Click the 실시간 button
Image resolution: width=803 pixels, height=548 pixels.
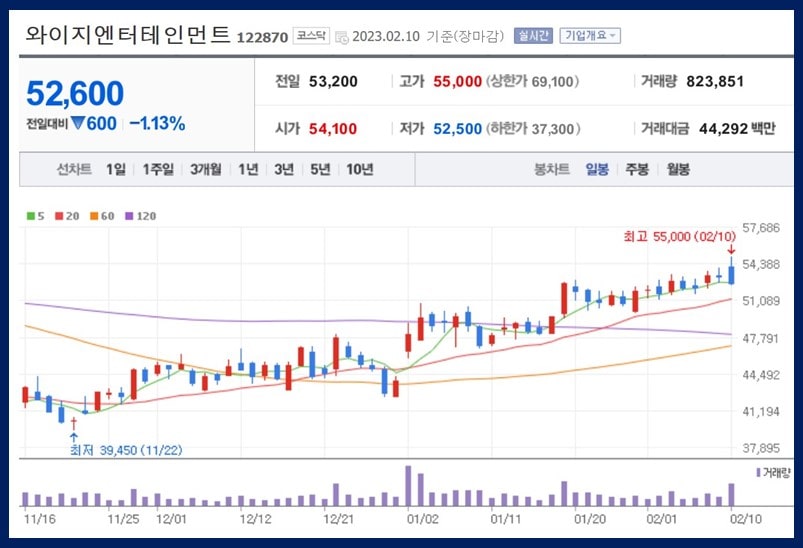533,36
